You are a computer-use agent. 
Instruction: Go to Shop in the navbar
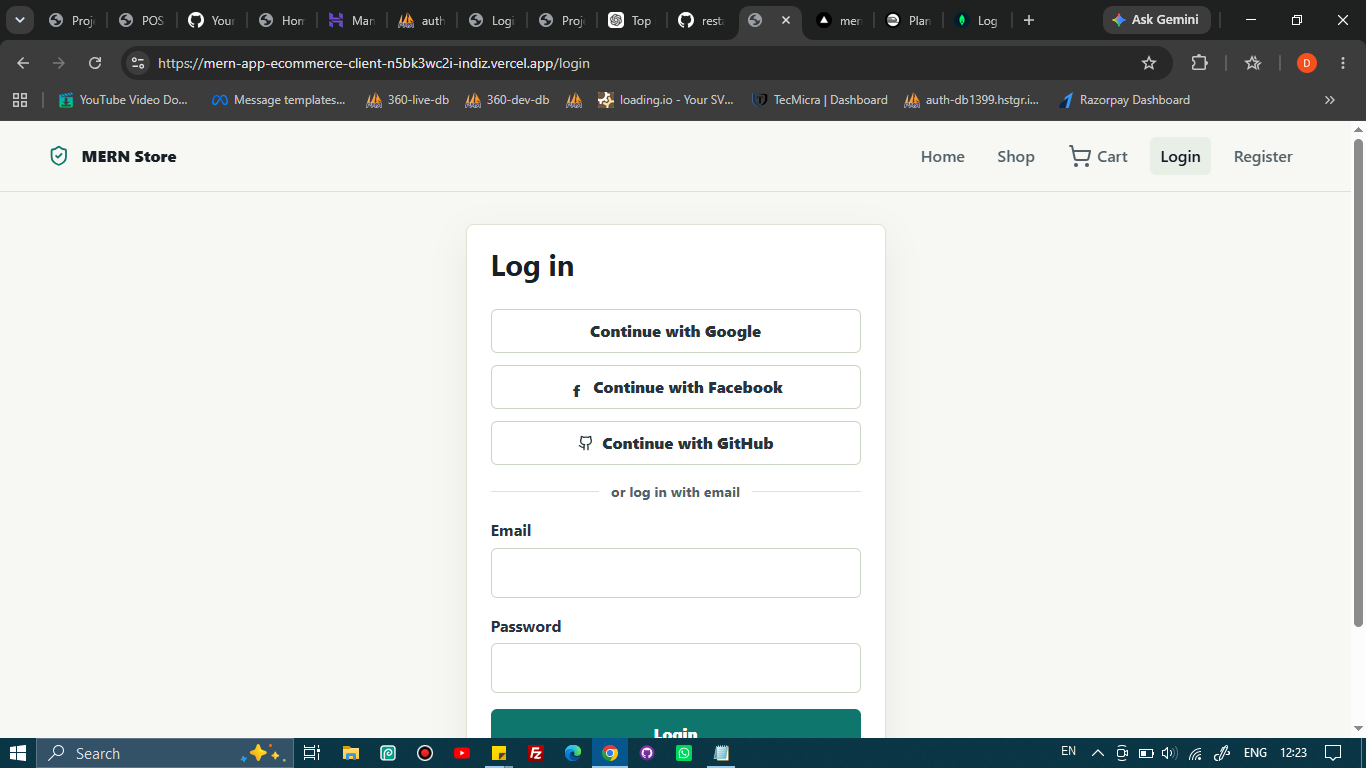tap(1016, 156)
